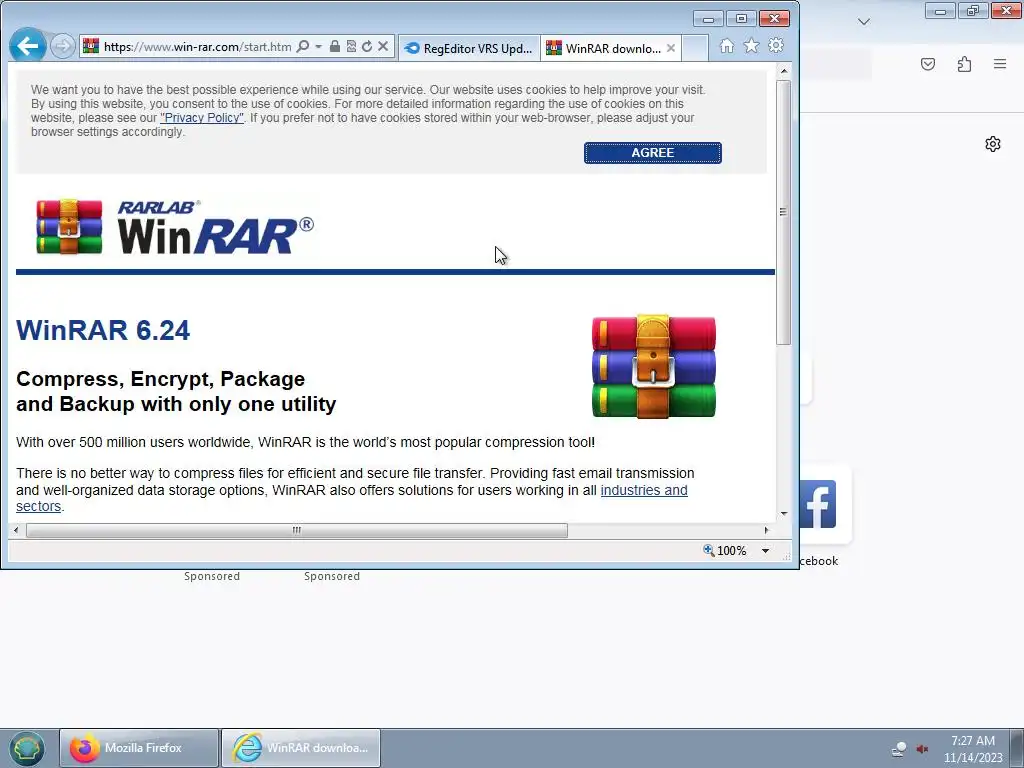The image size is (1024, 768).
Task: Click the vertical scrollbar thumb
Action: pyautogui.click(x=784, y=212)
